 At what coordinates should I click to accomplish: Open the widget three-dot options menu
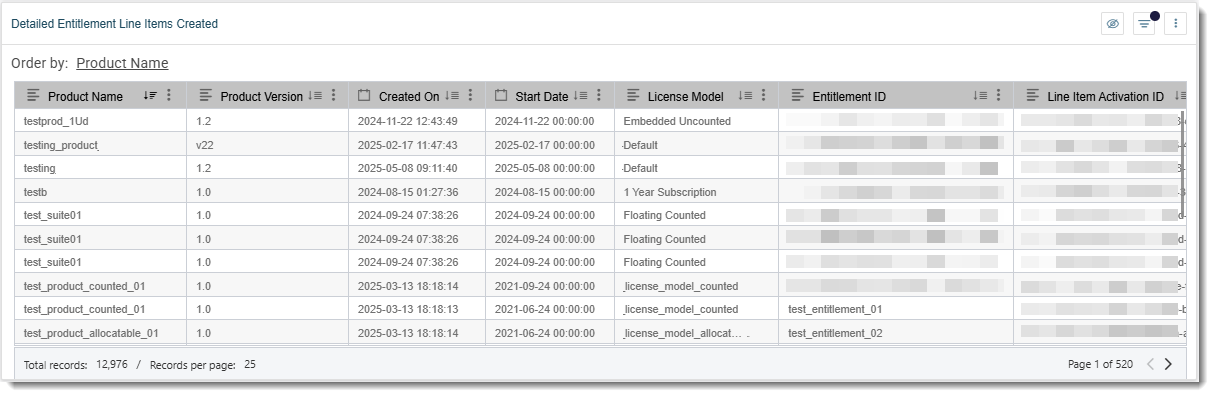tap(1175, 24)
